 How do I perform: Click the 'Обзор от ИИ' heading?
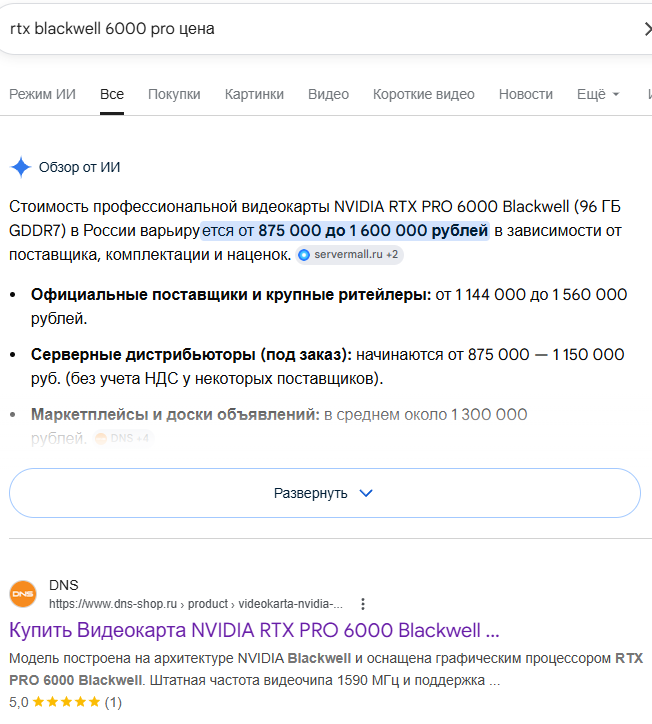pyautogui.click(x=79, y=167)
